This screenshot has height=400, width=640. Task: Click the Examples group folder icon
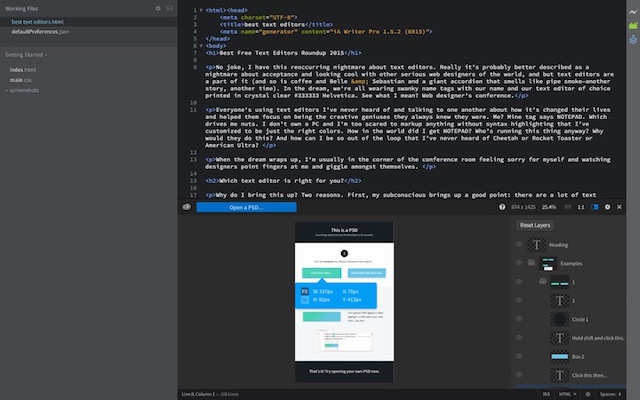coord(531,263)
